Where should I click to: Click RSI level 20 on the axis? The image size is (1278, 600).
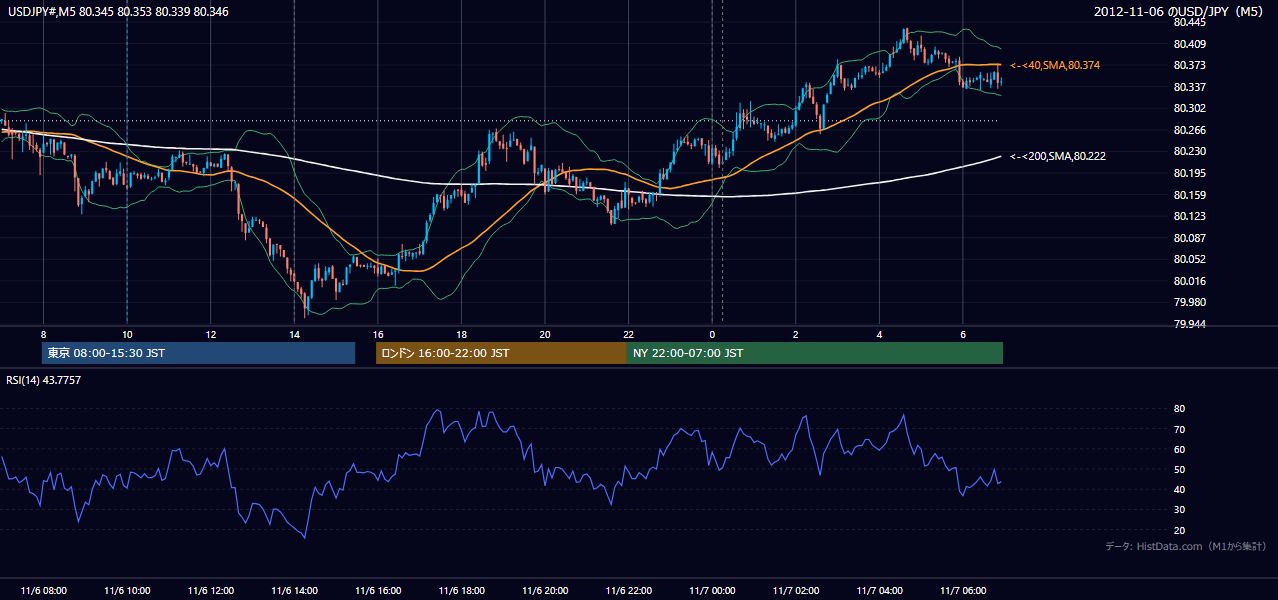[1180, 530]
